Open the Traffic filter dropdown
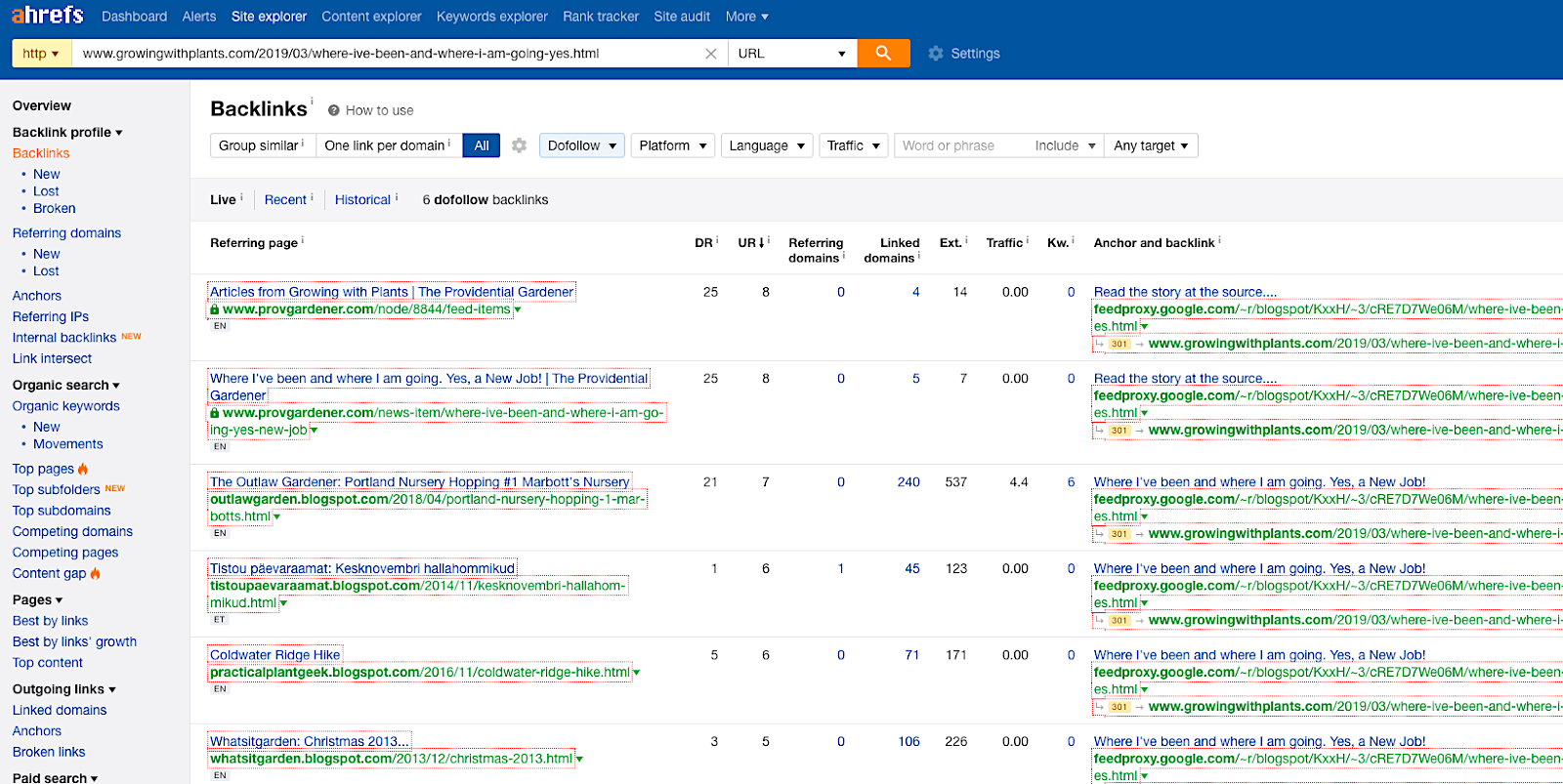The image size is (1563, 784). (x=854, y=145)
